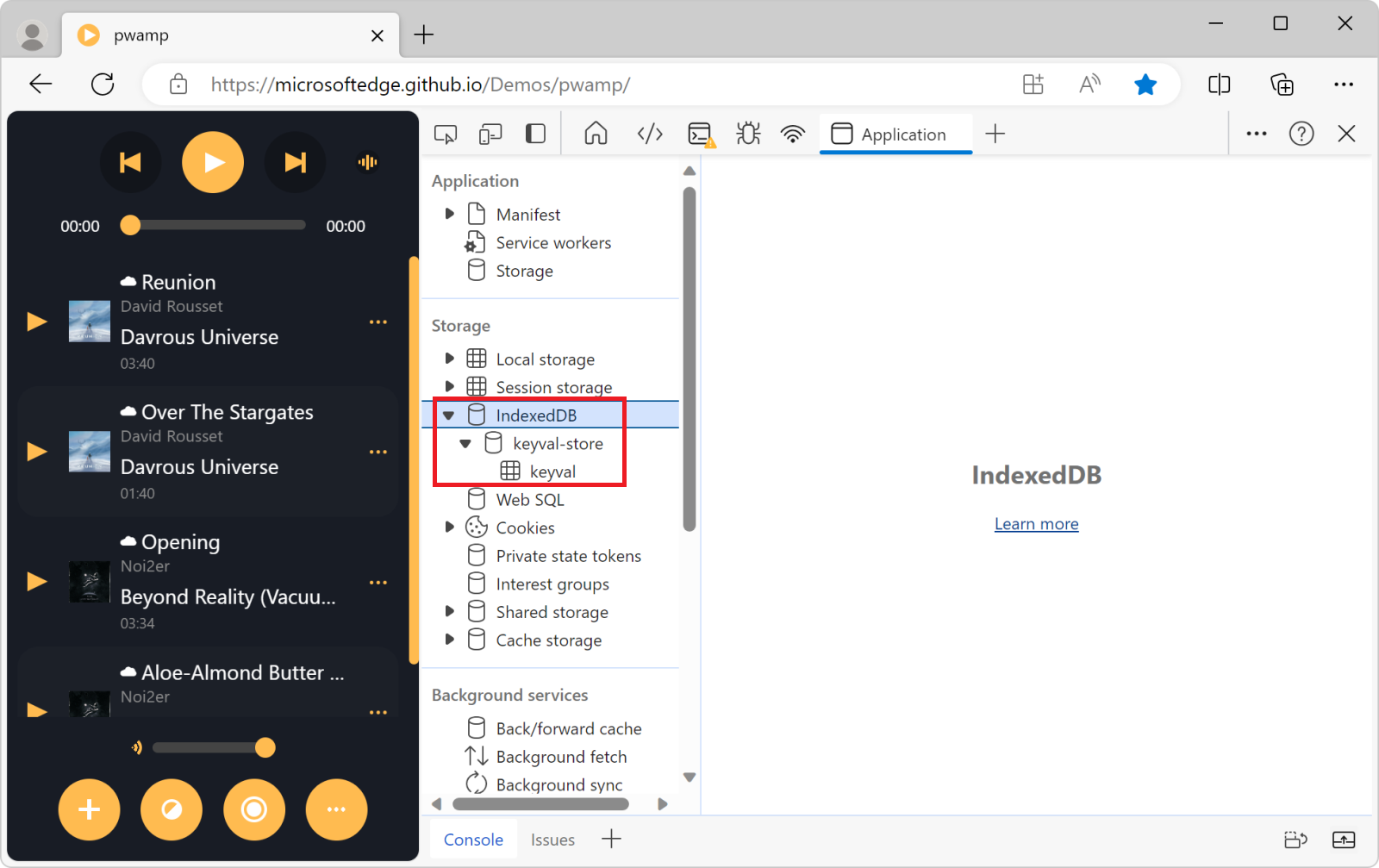Select the inspect element tool in DevTools
Screen dimensions: 1379x868
(x=445, y=134)
